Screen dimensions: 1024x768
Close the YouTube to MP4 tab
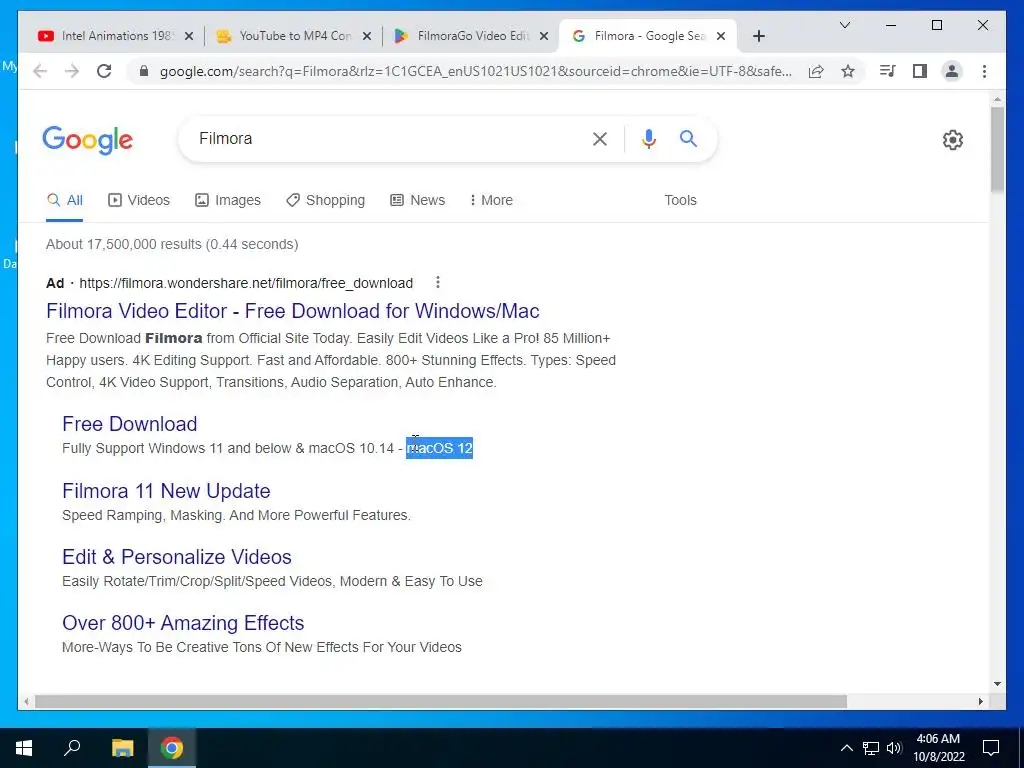coord(367,36)
